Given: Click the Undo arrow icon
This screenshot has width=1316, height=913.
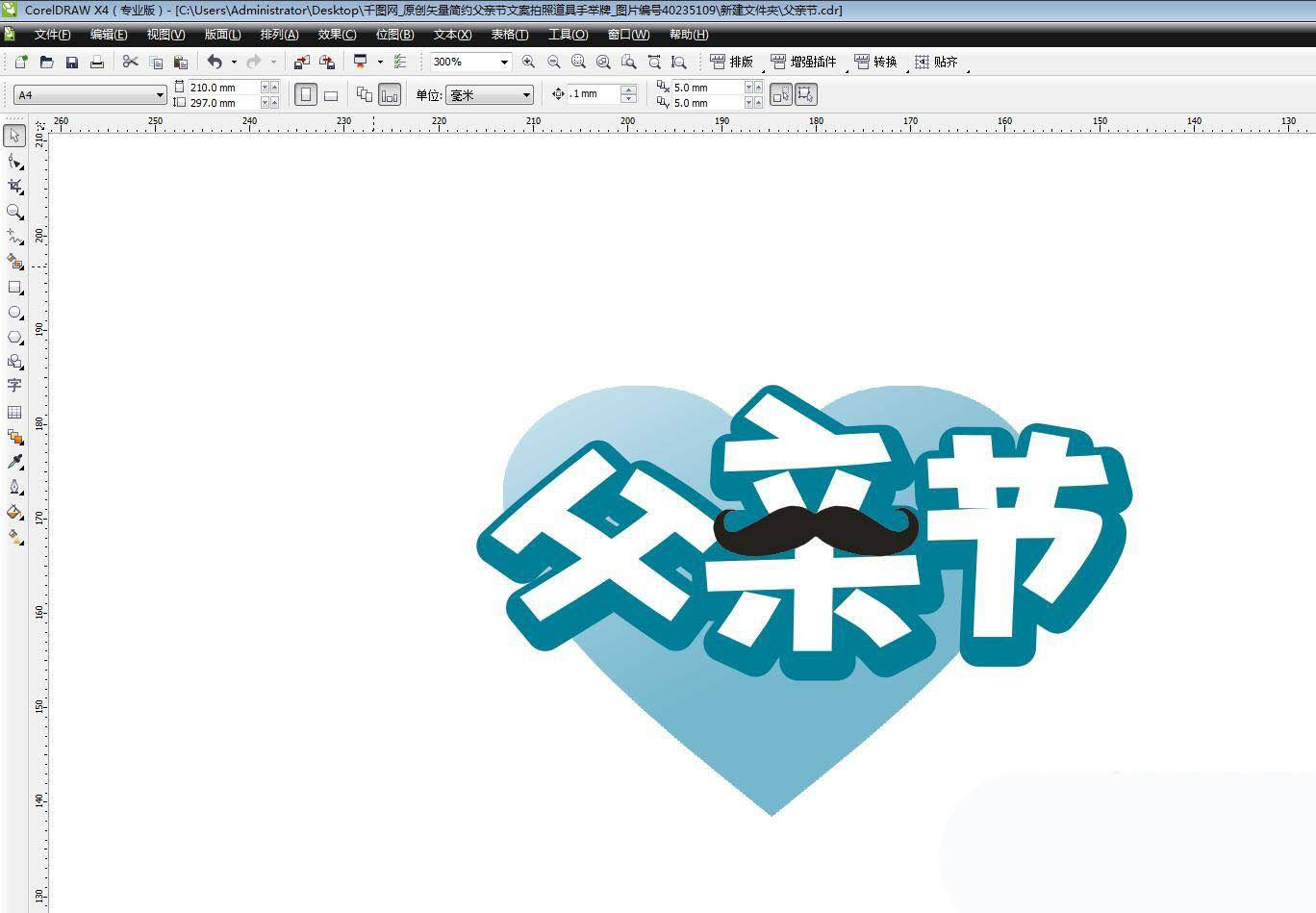Looking at the screenshot, I should [214, 62].
